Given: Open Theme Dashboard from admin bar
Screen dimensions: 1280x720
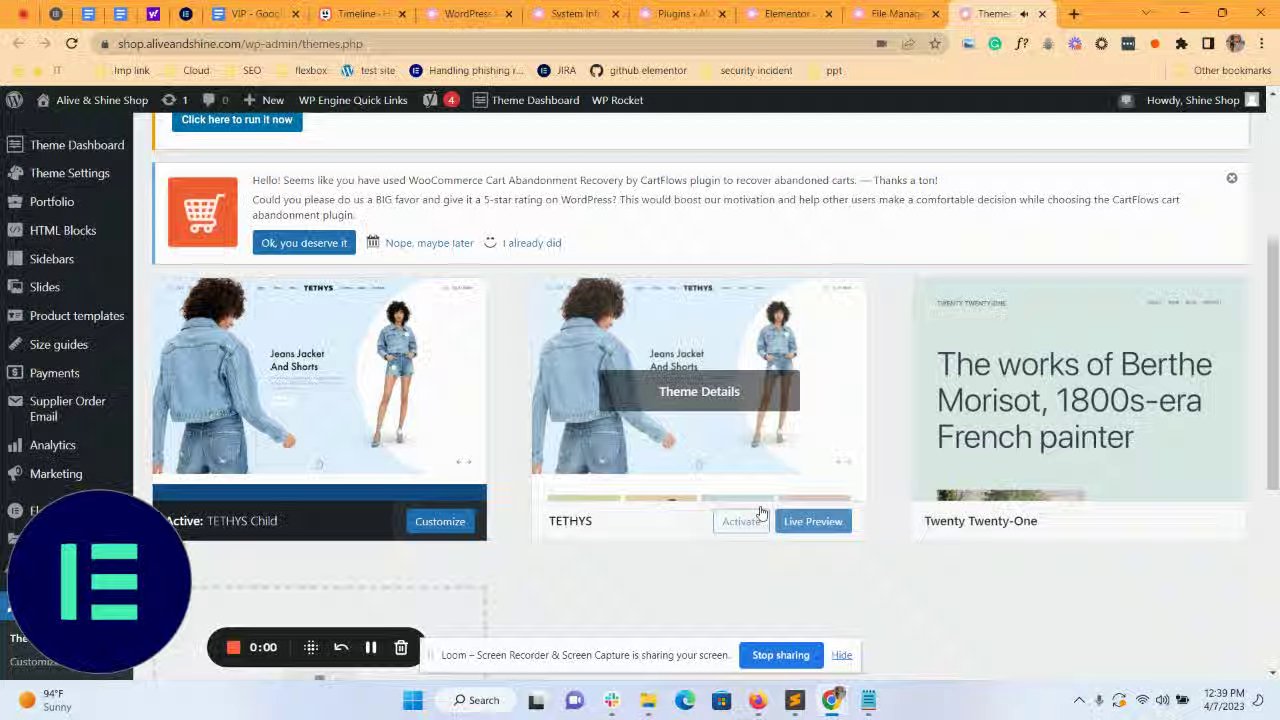Looking at the screenshot, I should point(526,100).
